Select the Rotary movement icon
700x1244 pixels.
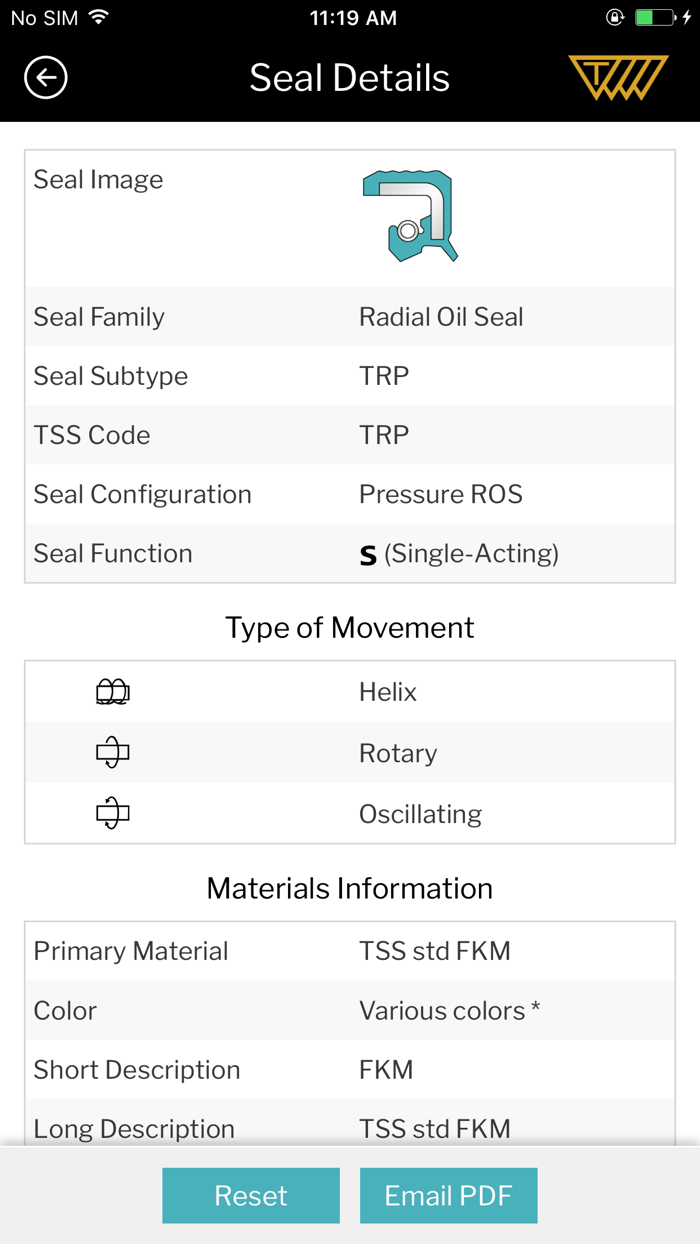tap(112, 752)
